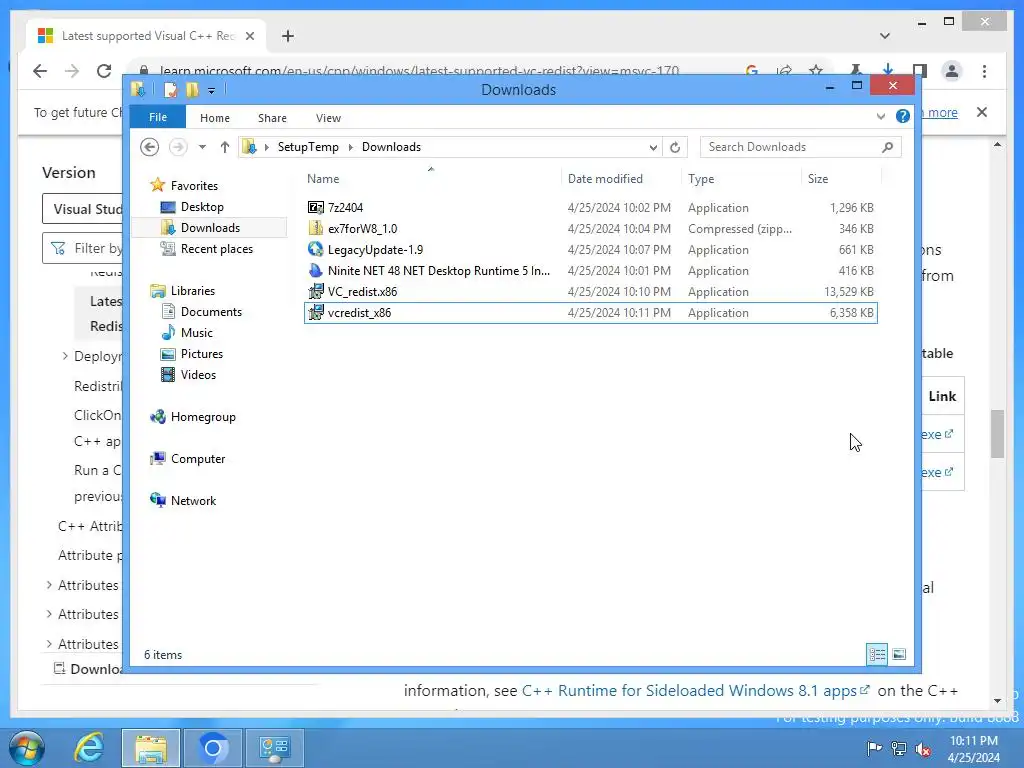Open Explorer help with question mark icon
Image resolution: width=1024 pixels, height=768 pixels.
click(903, 116)
